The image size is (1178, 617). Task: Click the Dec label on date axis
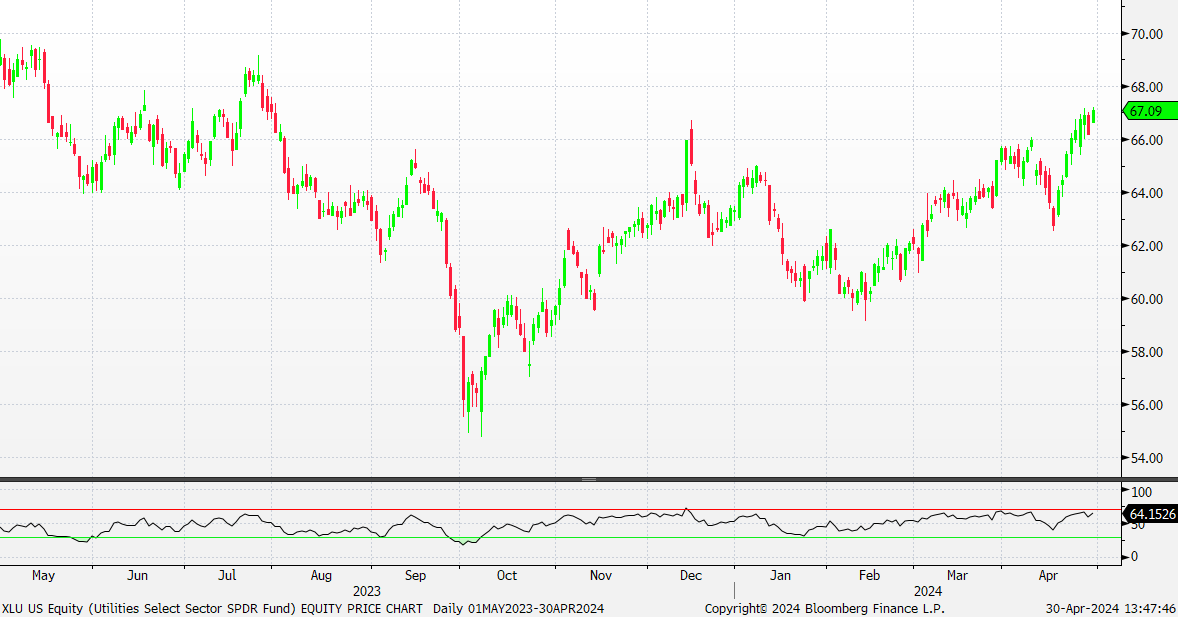click(x=691, y=576)
